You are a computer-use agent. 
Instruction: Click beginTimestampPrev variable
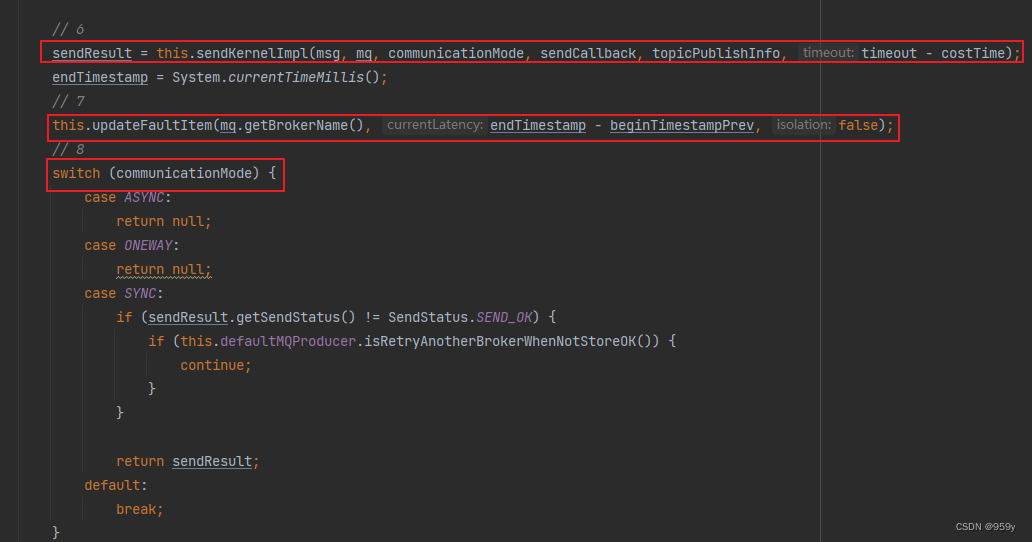[682, 125]
